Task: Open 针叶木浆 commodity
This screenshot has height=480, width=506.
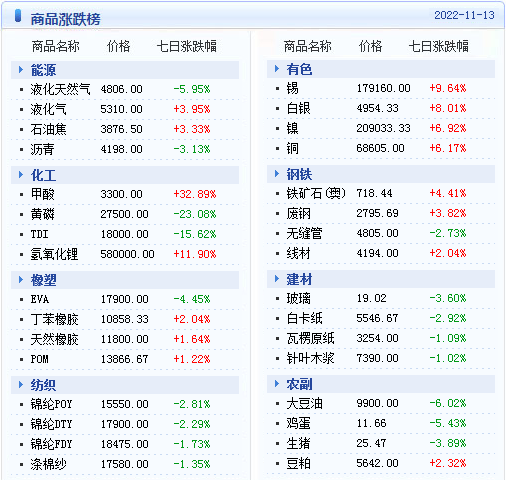Action: coord(310,358)
